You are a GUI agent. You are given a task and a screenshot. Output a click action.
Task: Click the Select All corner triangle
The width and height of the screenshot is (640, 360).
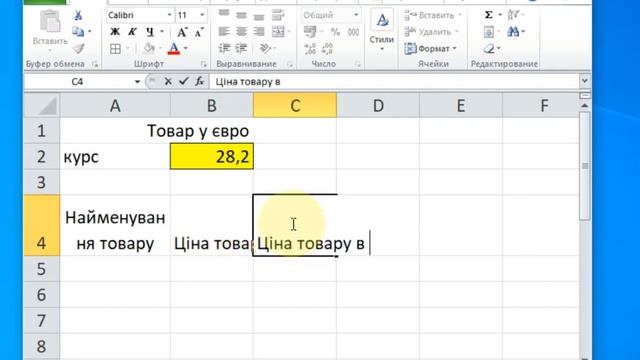pos(42,106)
